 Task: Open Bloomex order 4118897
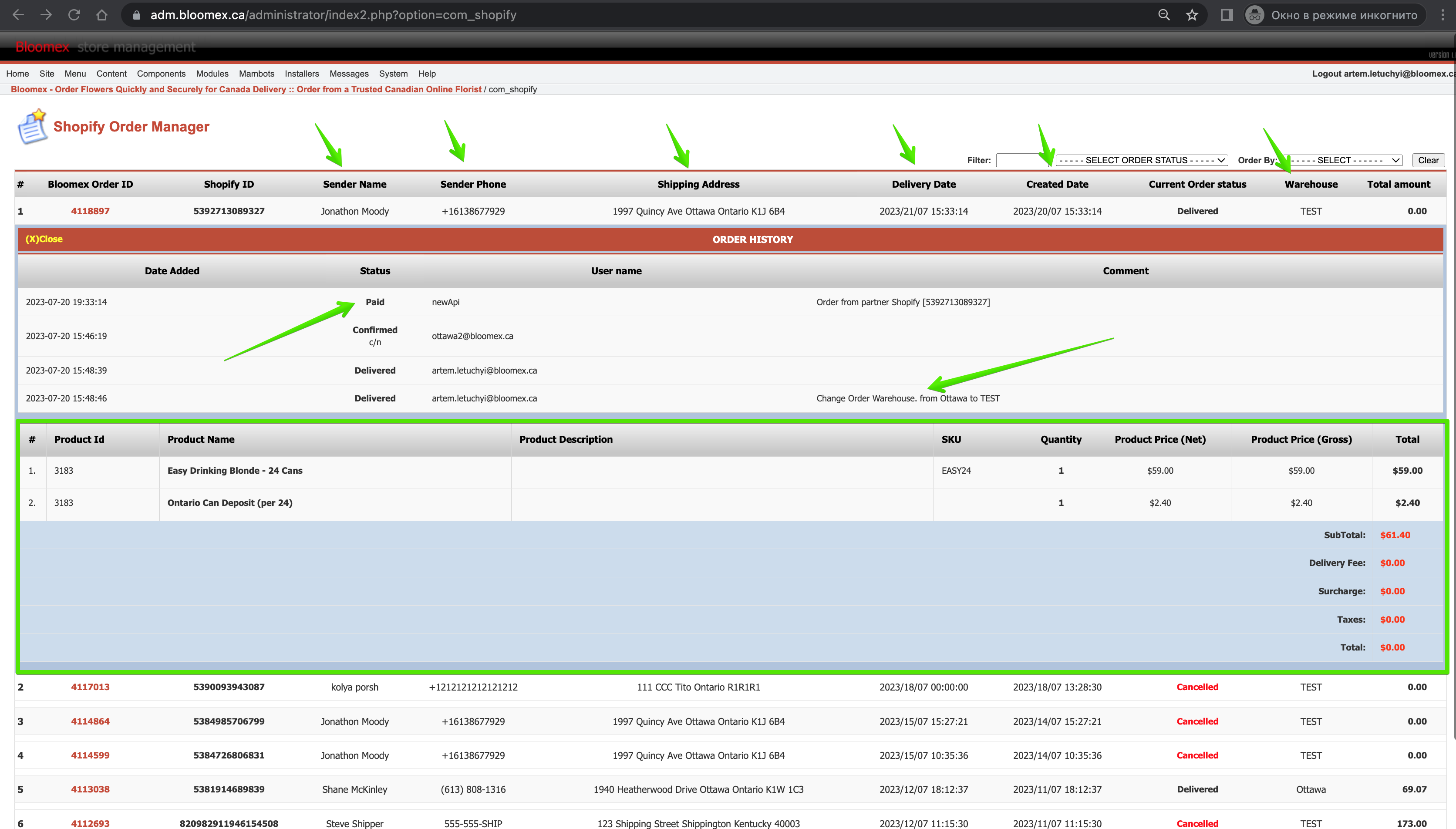tap(90, 211)
